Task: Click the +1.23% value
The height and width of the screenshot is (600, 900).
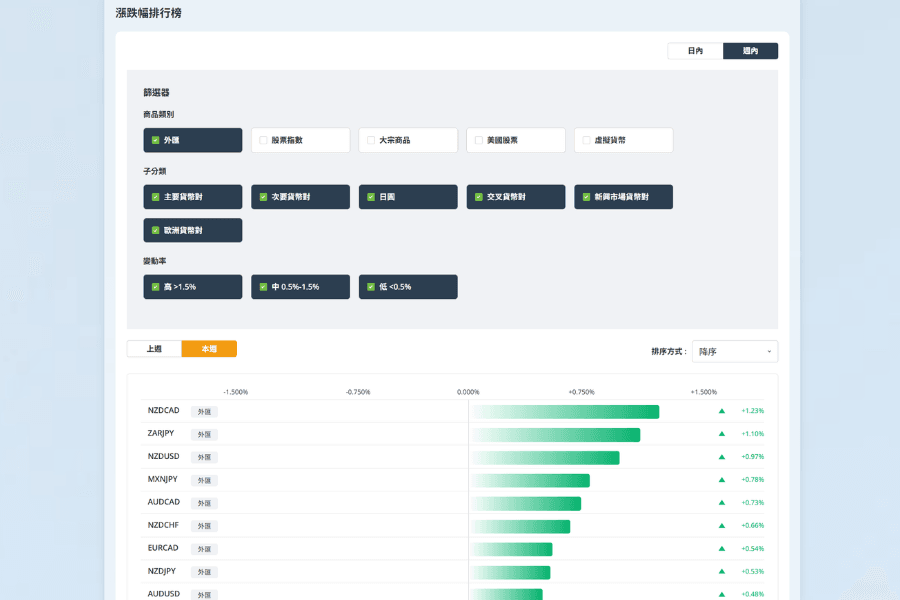Action: tap(752, 411)
